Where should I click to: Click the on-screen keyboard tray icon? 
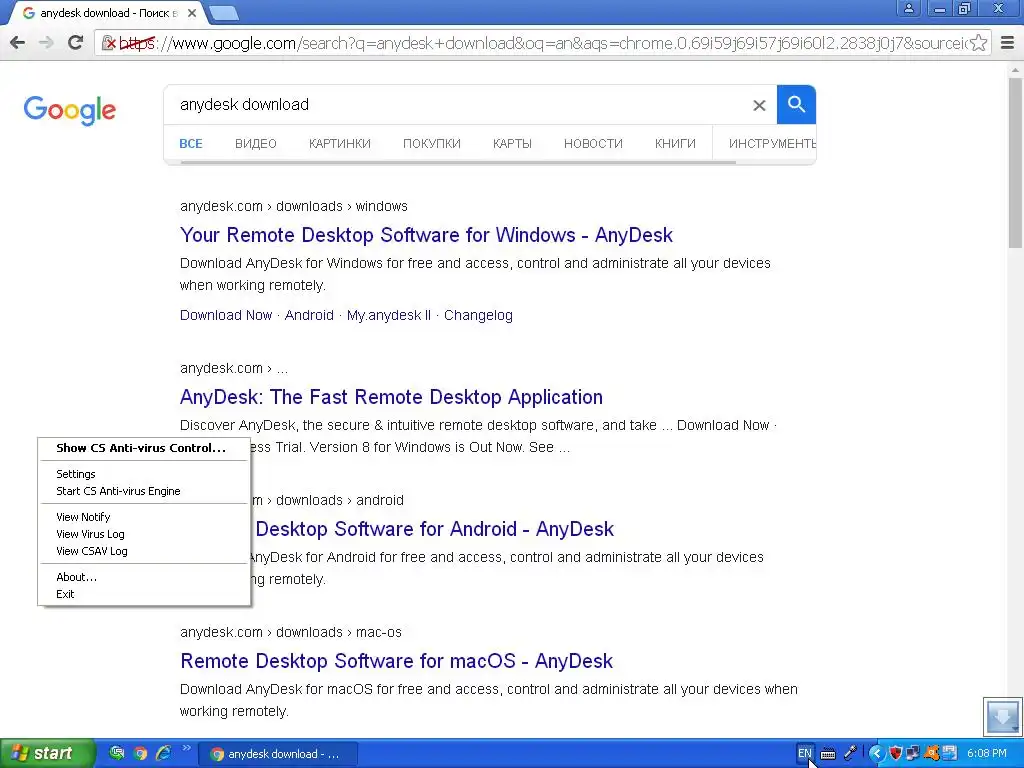tap(827, 754)
